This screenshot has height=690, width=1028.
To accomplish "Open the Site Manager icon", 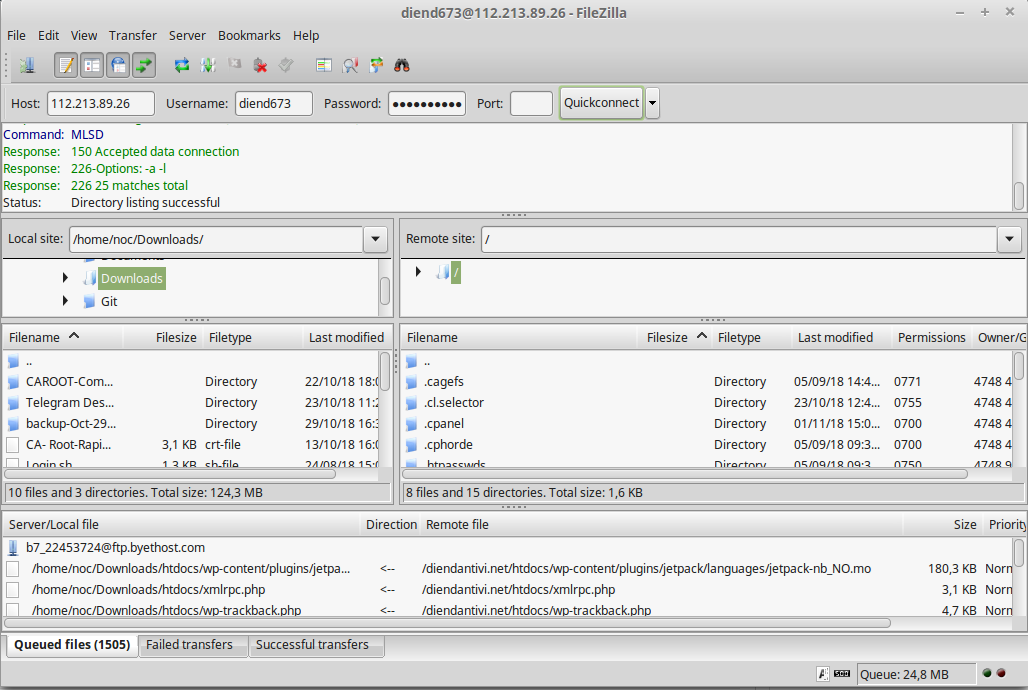I will point(27,65).
